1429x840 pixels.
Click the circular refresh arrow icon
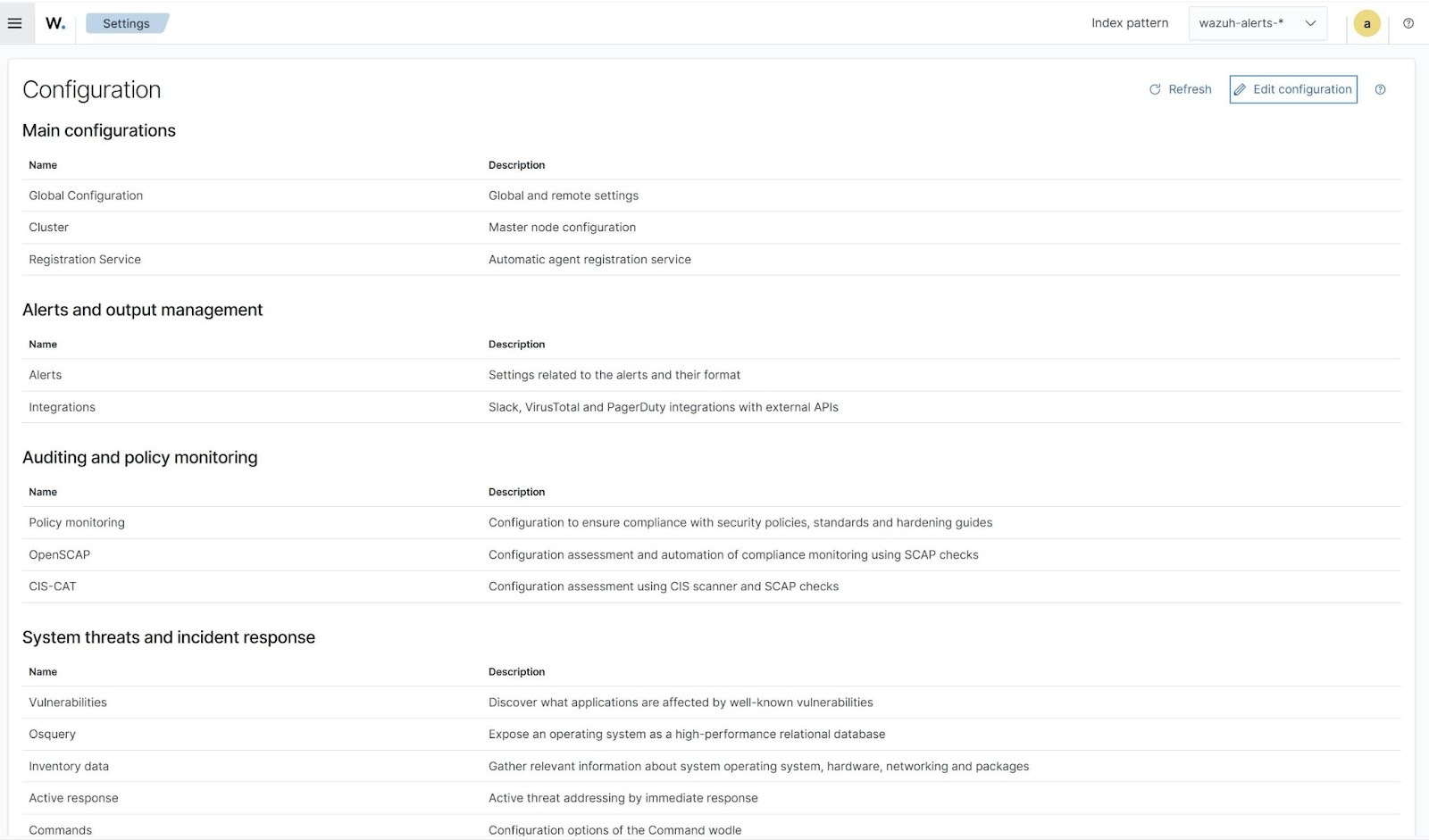click(x=1154, y=89)
